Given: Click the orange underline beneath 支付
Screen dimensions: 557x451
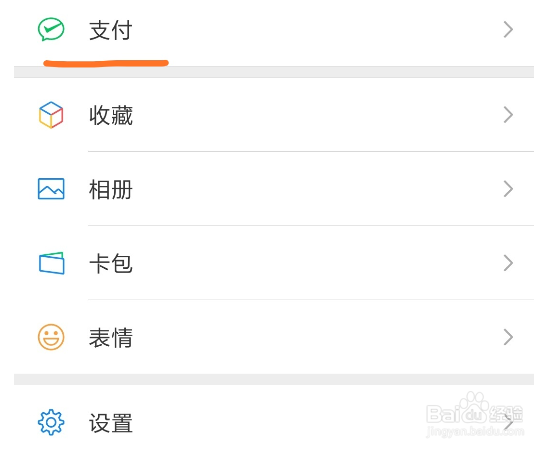Looking at the screenshot, I should click(106, 63).
